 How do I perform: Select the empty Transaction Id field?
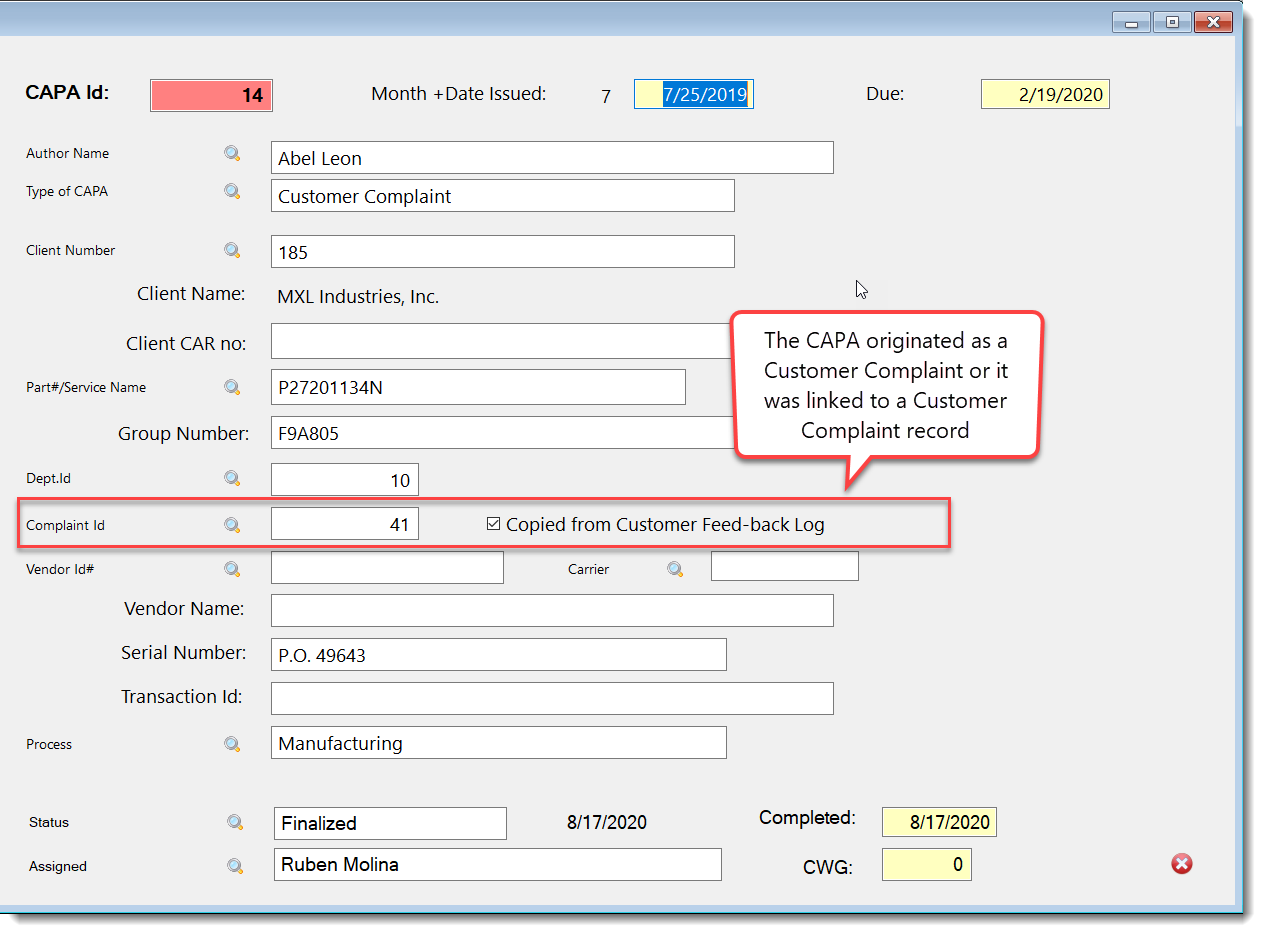(551, 699)
